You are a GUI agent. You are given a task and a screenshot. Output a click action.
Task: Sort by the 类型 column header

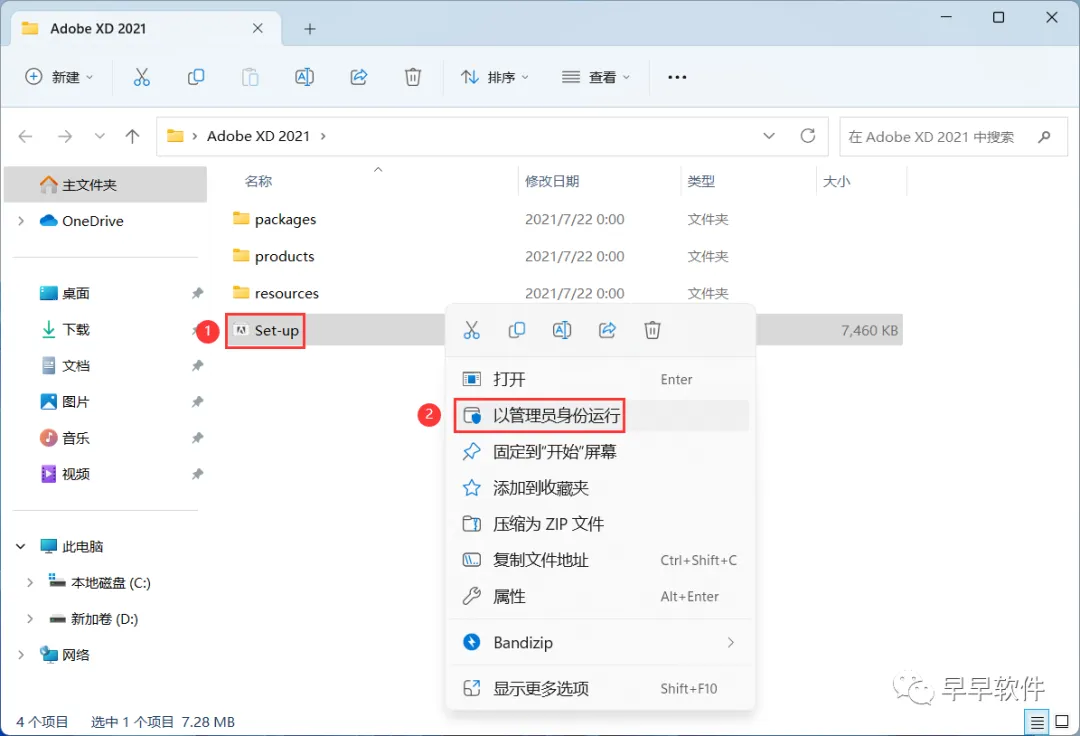(x=700, y=182)
